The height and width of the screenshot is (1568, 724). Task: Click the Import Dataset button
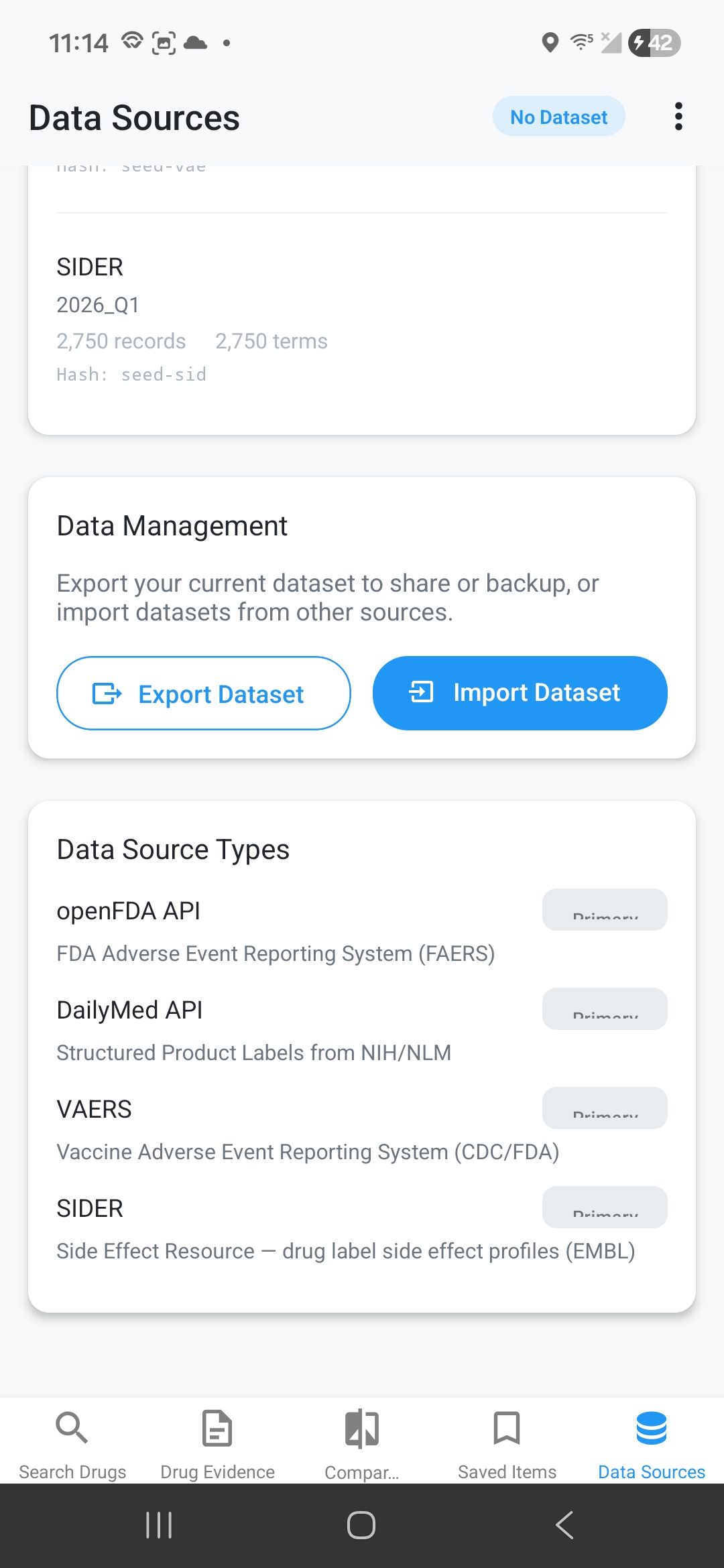520,693
